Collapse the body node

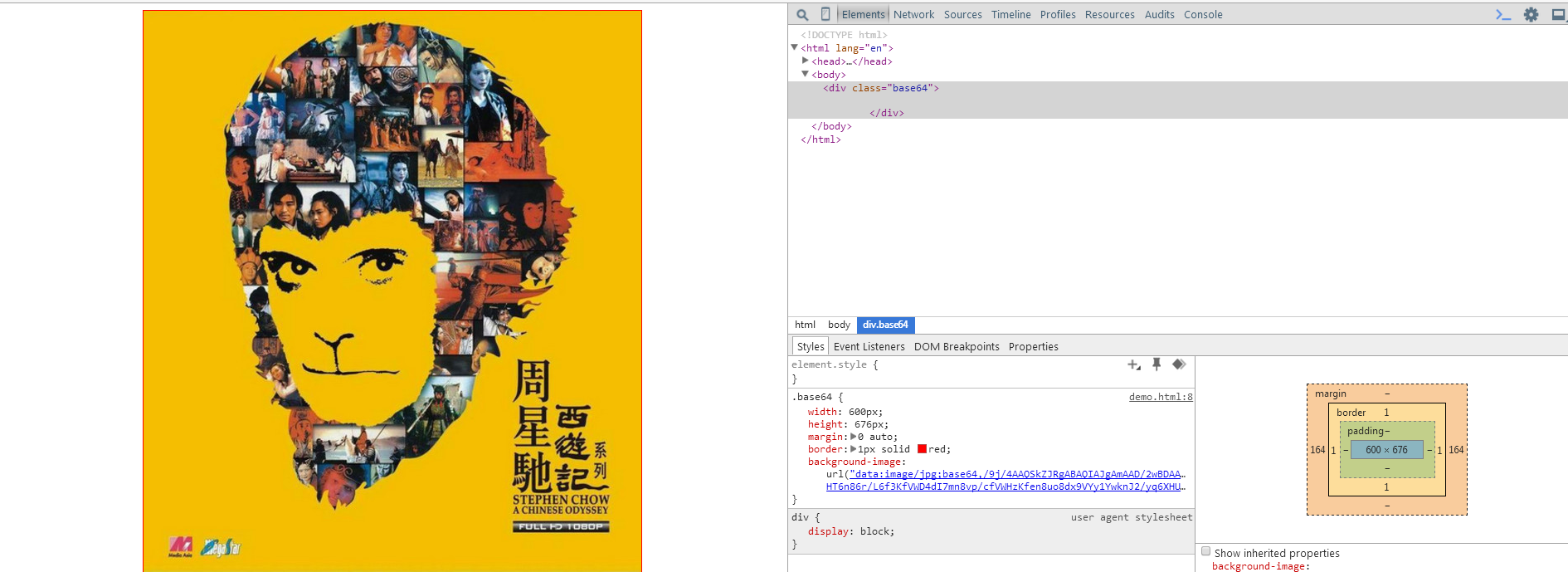click(805, 74)
